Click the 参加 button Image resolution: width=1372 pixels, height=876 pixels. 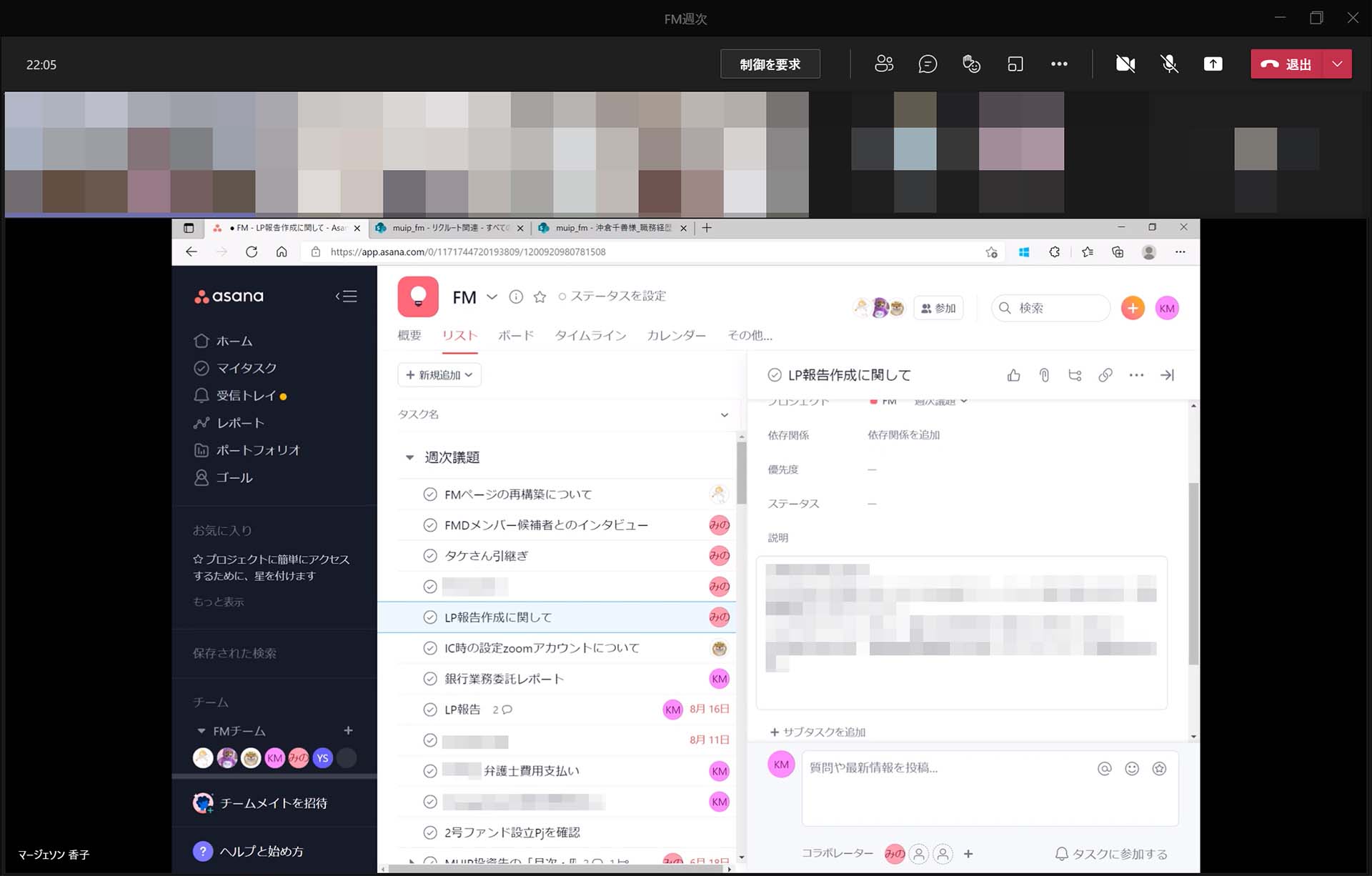pyautogui.click(x=938, y=308)
